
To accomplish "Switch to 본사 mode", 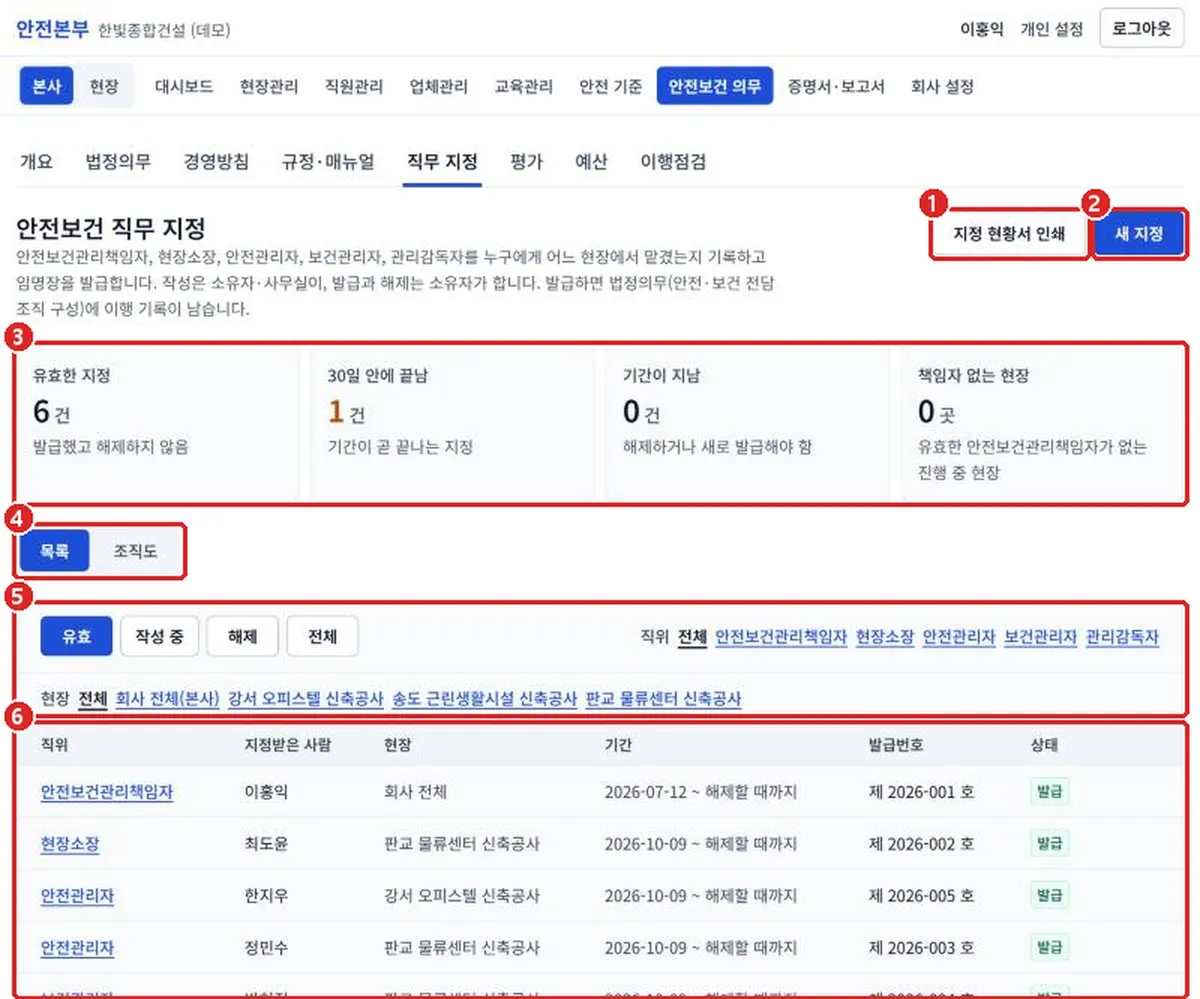I will pos(47,86).
